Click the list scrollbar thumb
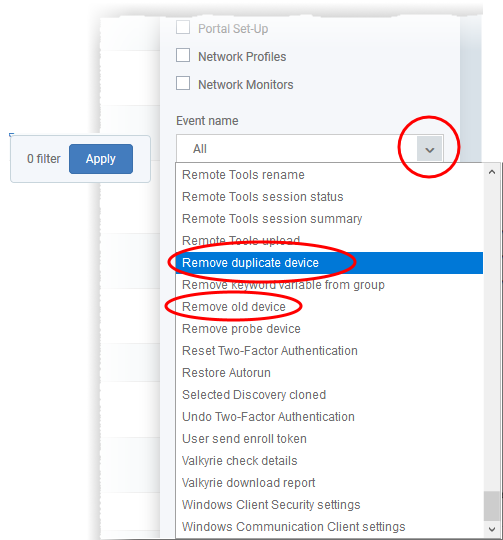 492,506
